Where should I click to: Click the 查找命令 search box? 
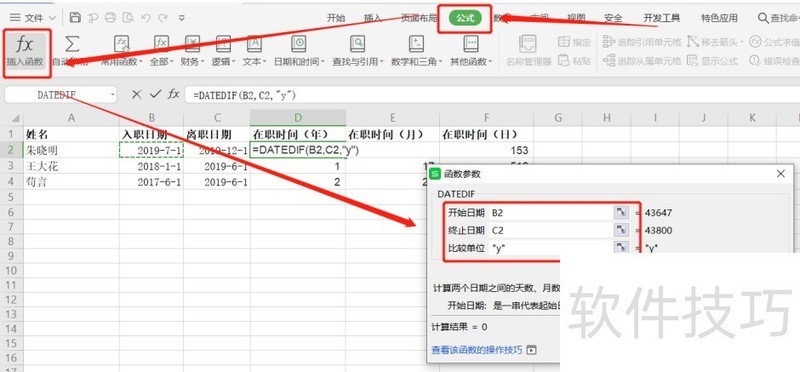(779, 18)
